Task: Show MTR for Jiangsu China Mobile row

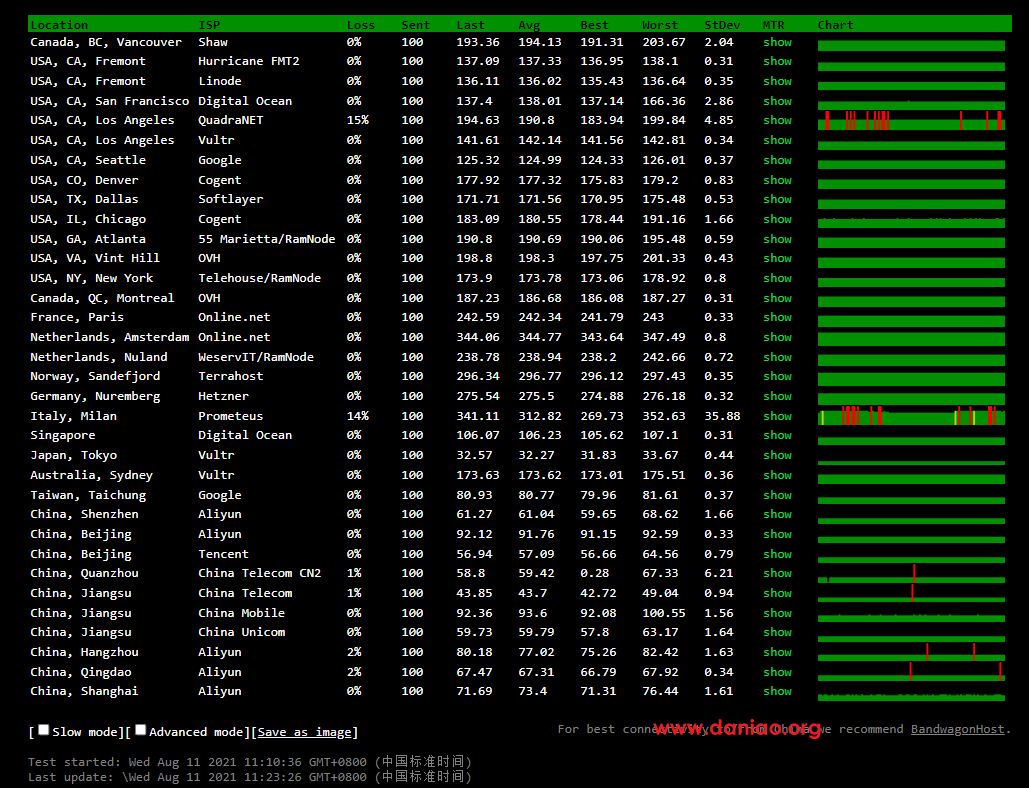Action: click(778, 613)
